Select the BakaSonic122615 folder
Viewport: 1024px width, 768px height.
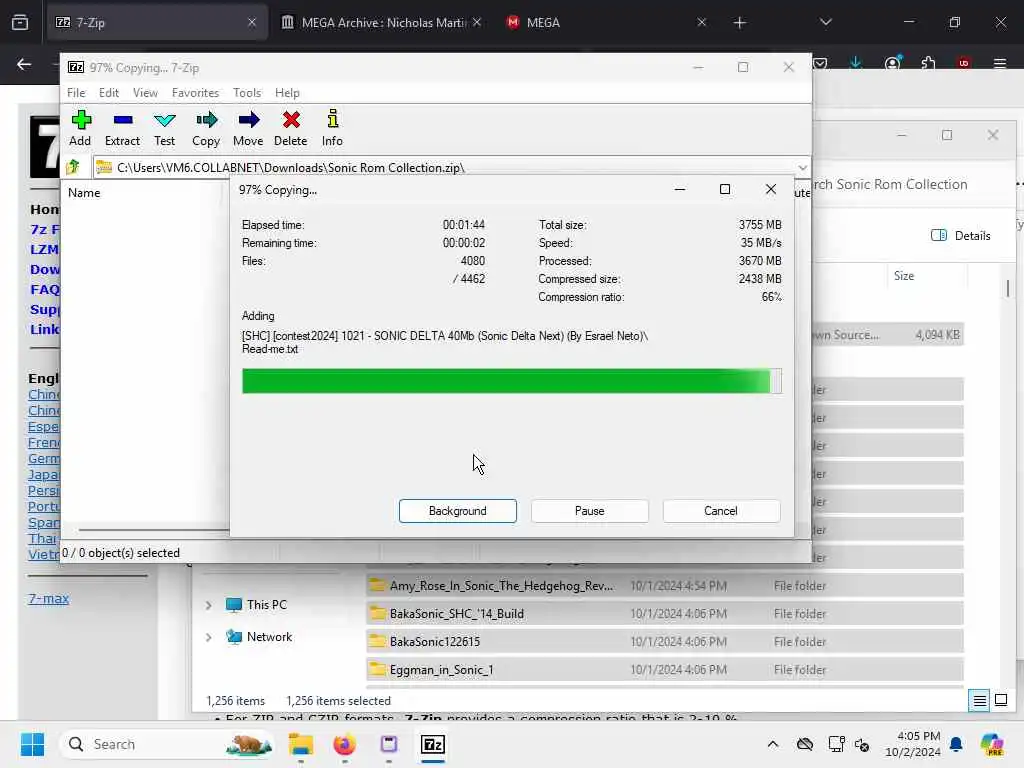tap(664, 642)
